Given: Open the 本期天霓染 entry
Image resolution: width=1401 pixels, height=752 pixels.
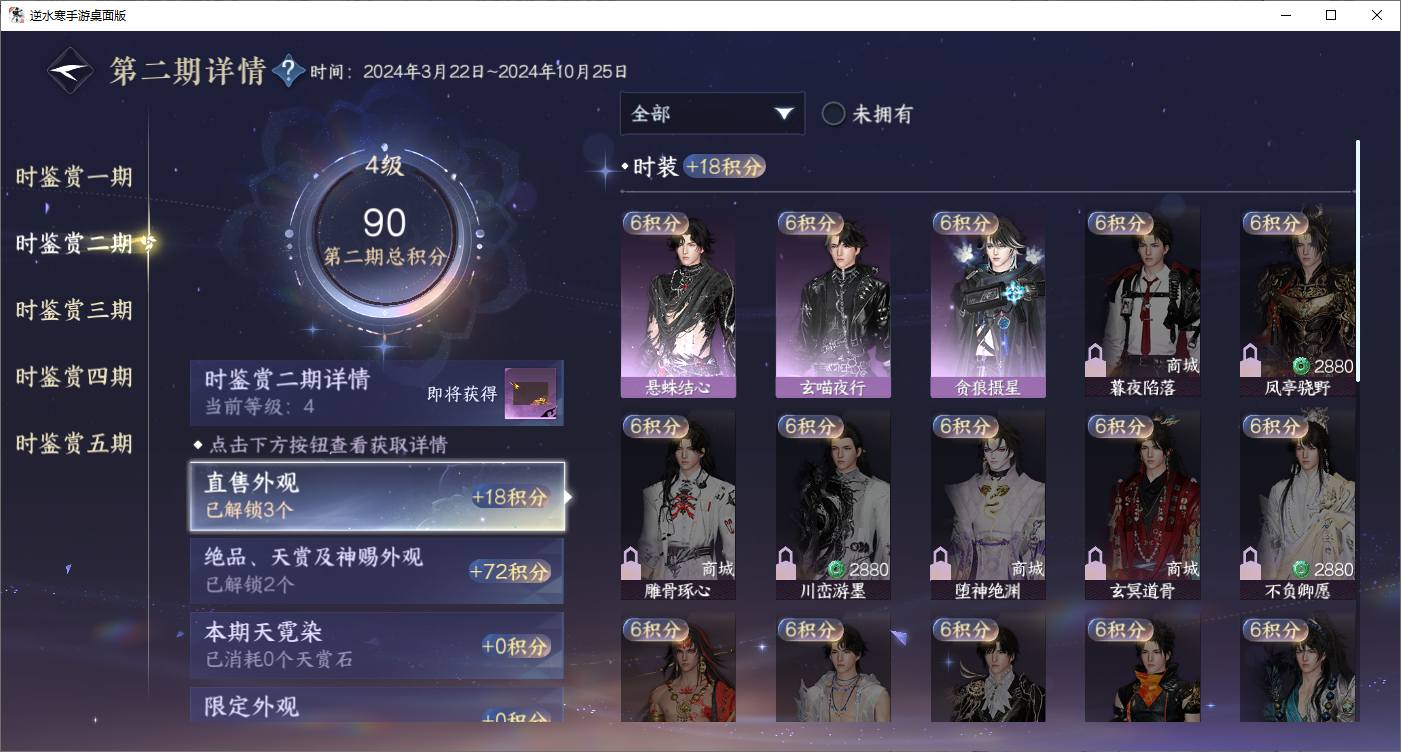Looking at the screenshot, I should (x=377, y=645).
